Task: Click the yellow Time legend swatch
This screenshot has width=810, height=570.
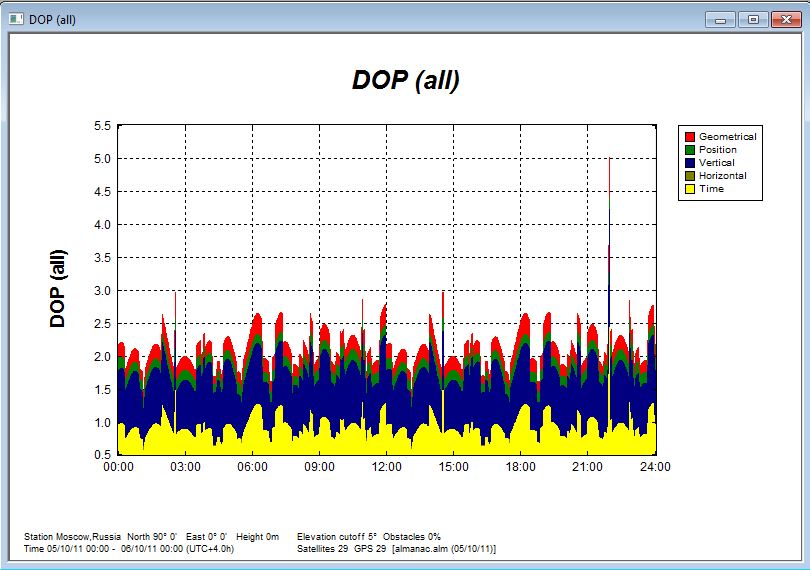Action: point(689,189)
